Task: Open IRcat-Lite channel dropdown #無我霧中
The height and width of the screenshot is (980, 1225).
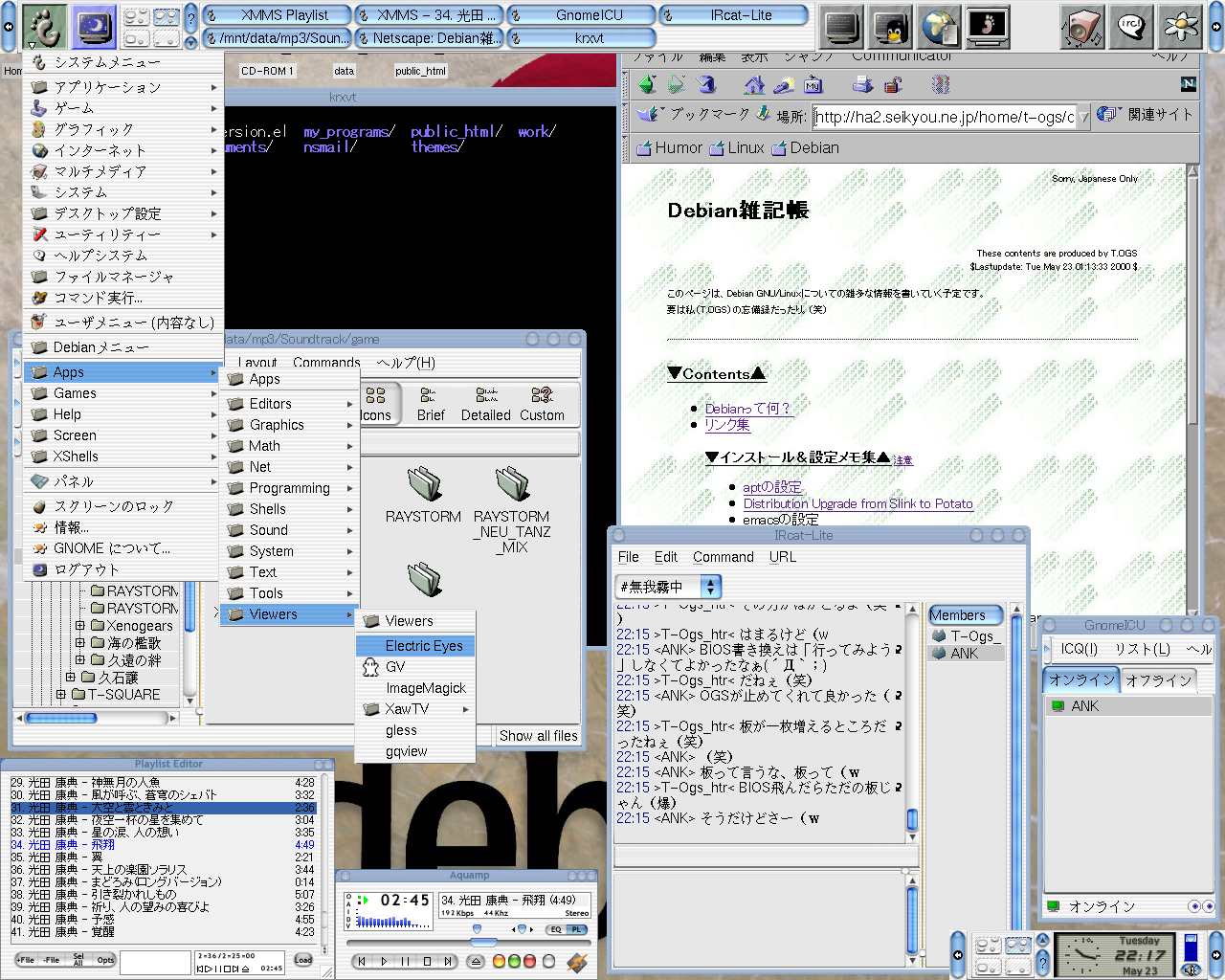Action: [x=668, y=587]
